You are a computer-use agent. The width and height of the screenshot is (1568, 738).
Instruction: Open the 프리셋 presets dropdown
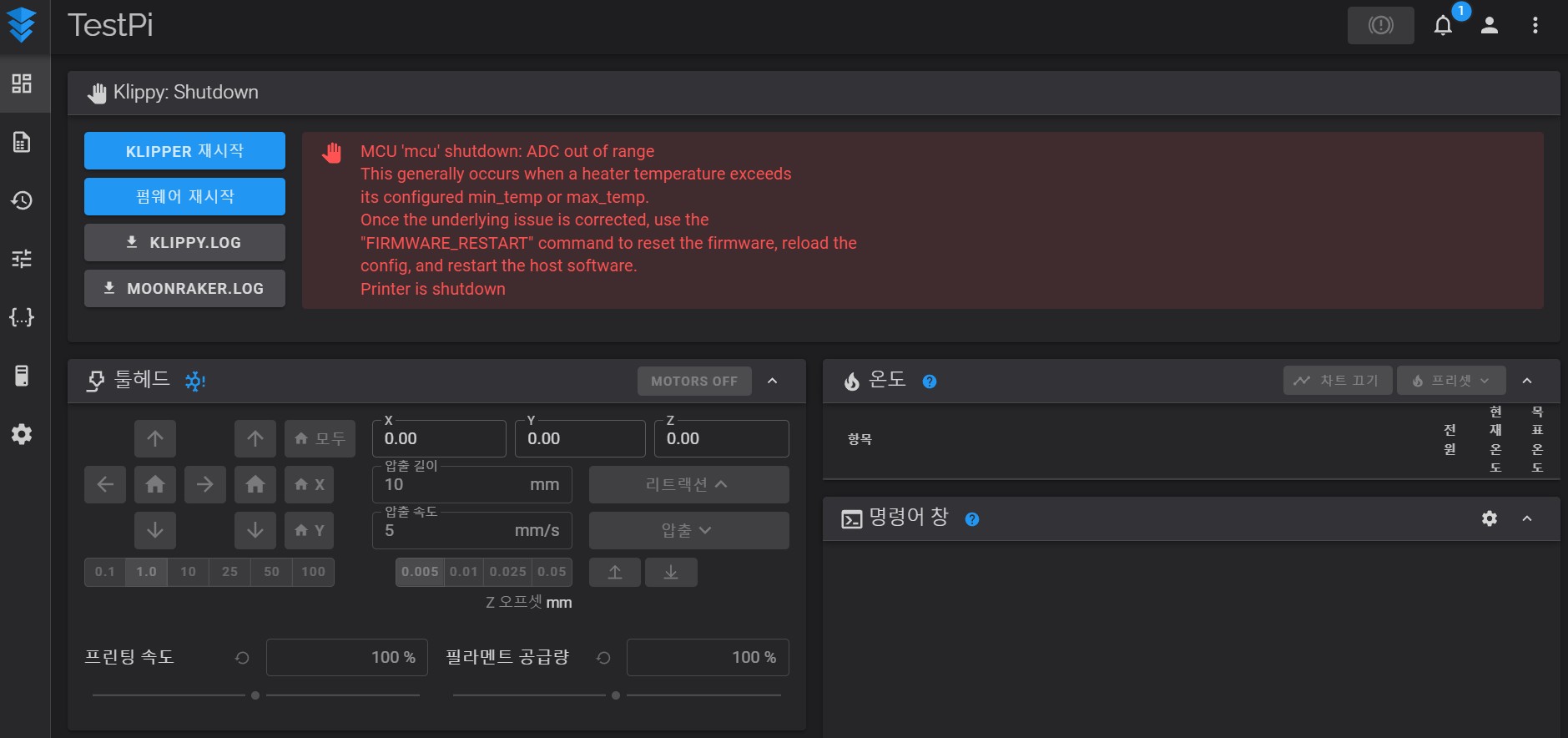(1452, 381)
